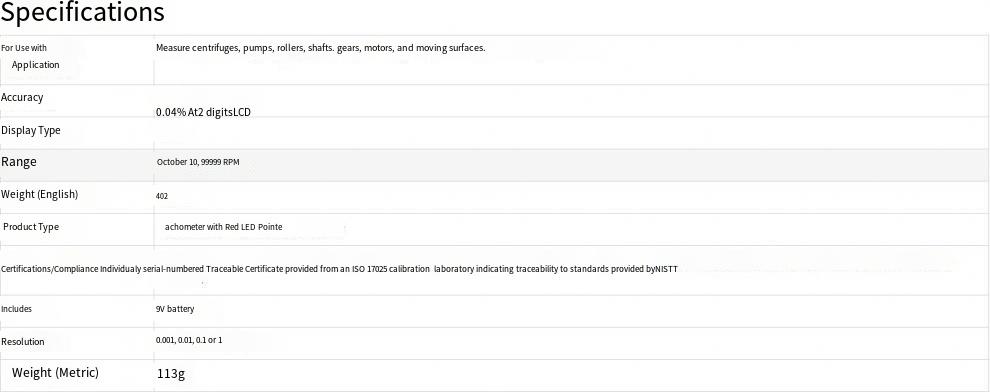Screen dimensions: 990x392
Task: Select the For Use with label
Action: click(24, 48)
